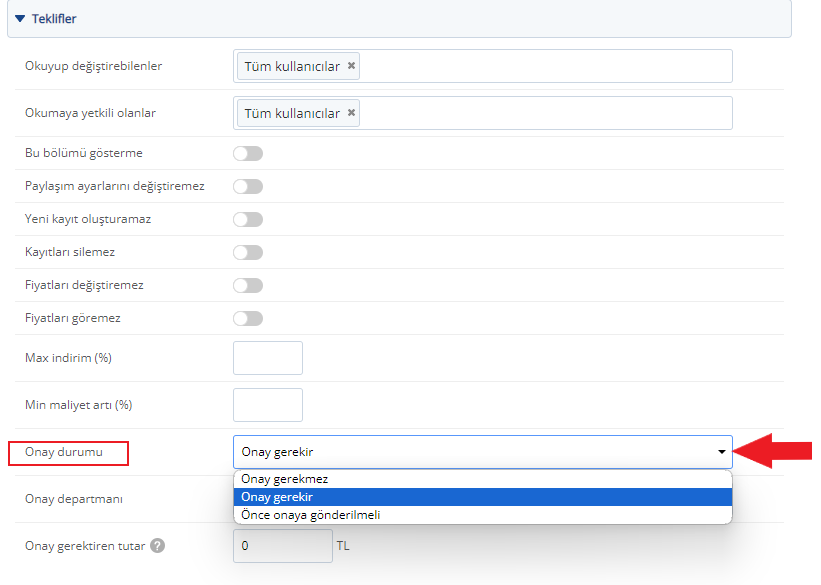821x585 pixels.
Task: Turn on Yeni kayıt oluşturamaz toggle
Action: 248,219
